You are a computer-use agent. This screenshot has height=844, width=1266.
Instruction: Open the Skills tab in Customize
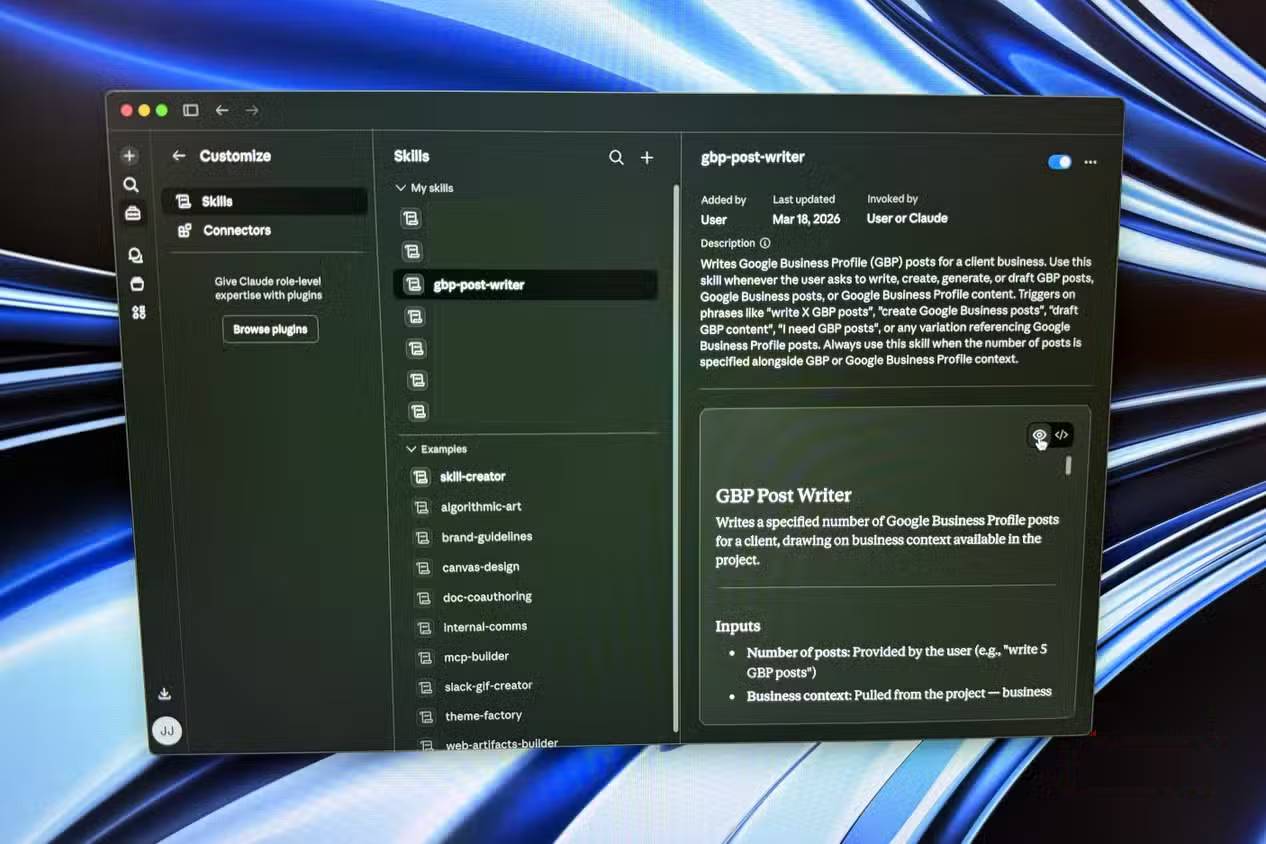(265, 201)
